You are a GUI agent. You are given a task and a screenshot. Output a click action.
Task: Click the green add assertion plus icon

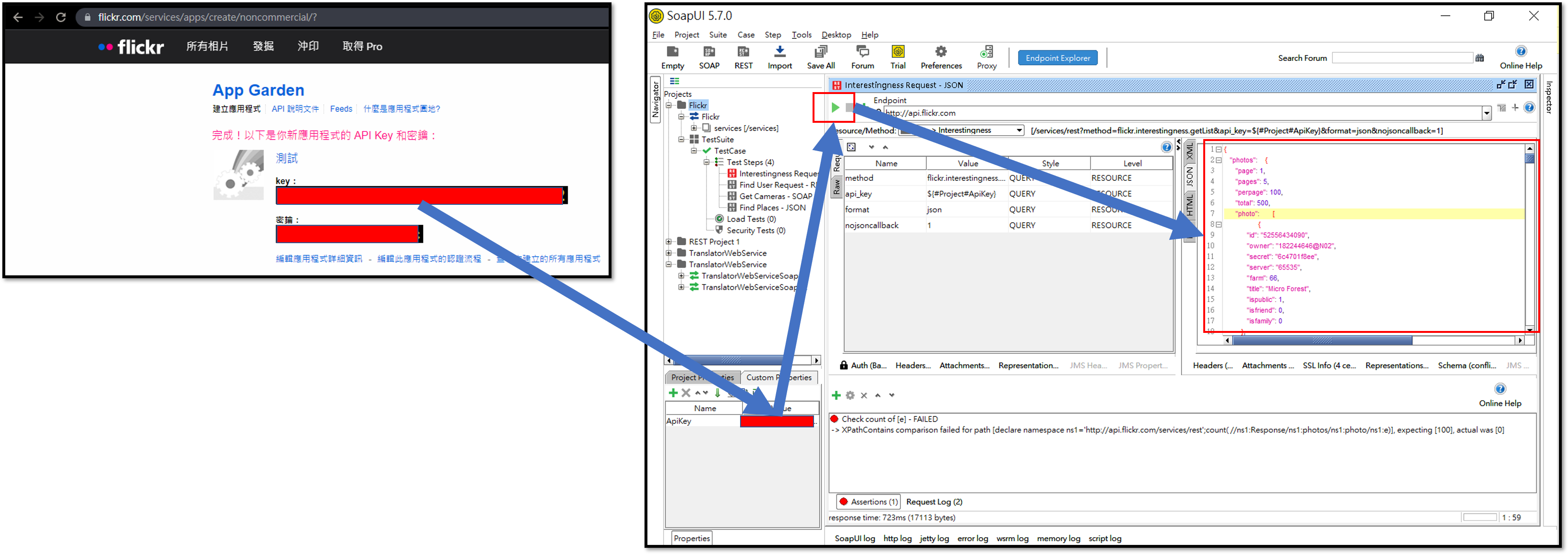836,395
